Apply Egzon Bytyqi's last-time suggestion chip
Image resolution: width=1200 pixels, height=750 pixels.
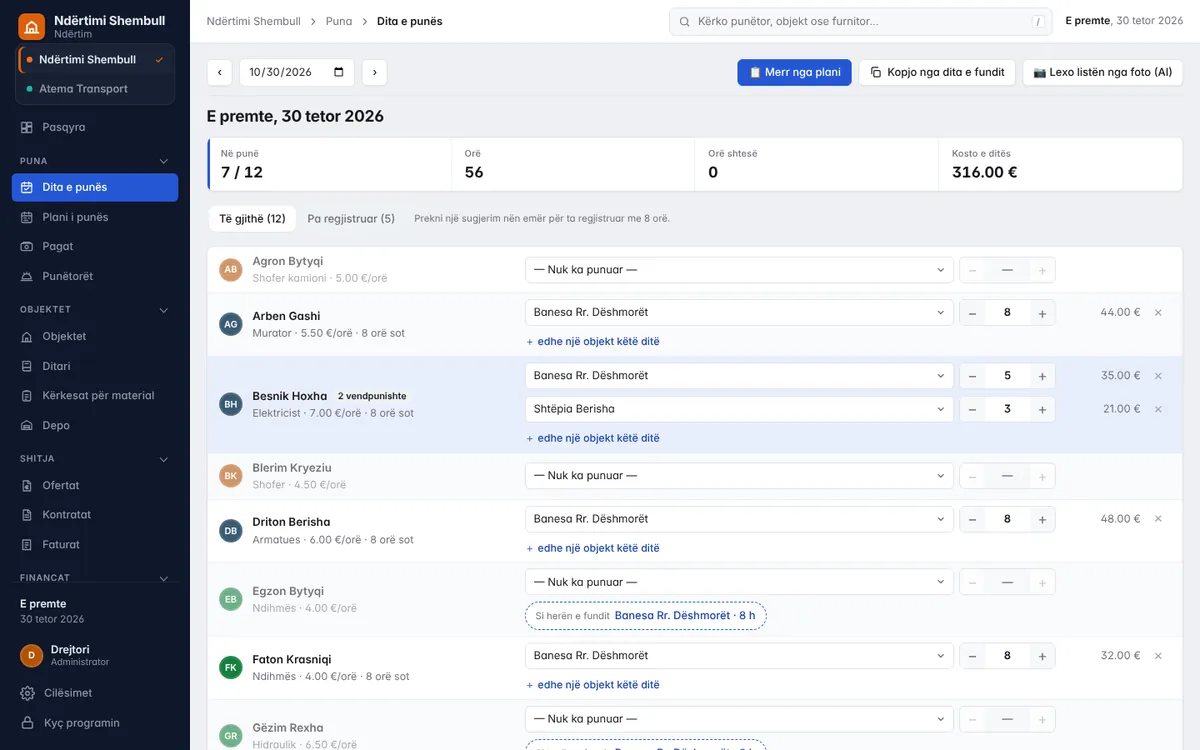point(645,616)
